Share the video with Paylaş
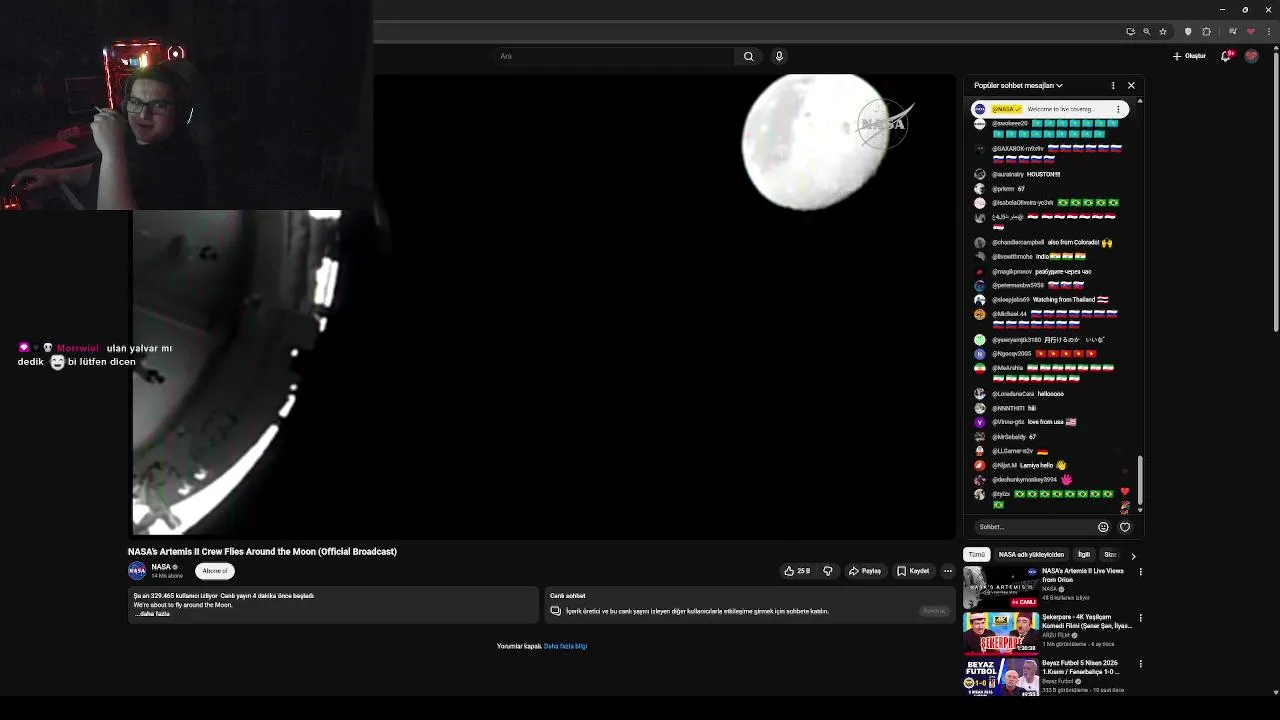 click(x=865, y=571)
